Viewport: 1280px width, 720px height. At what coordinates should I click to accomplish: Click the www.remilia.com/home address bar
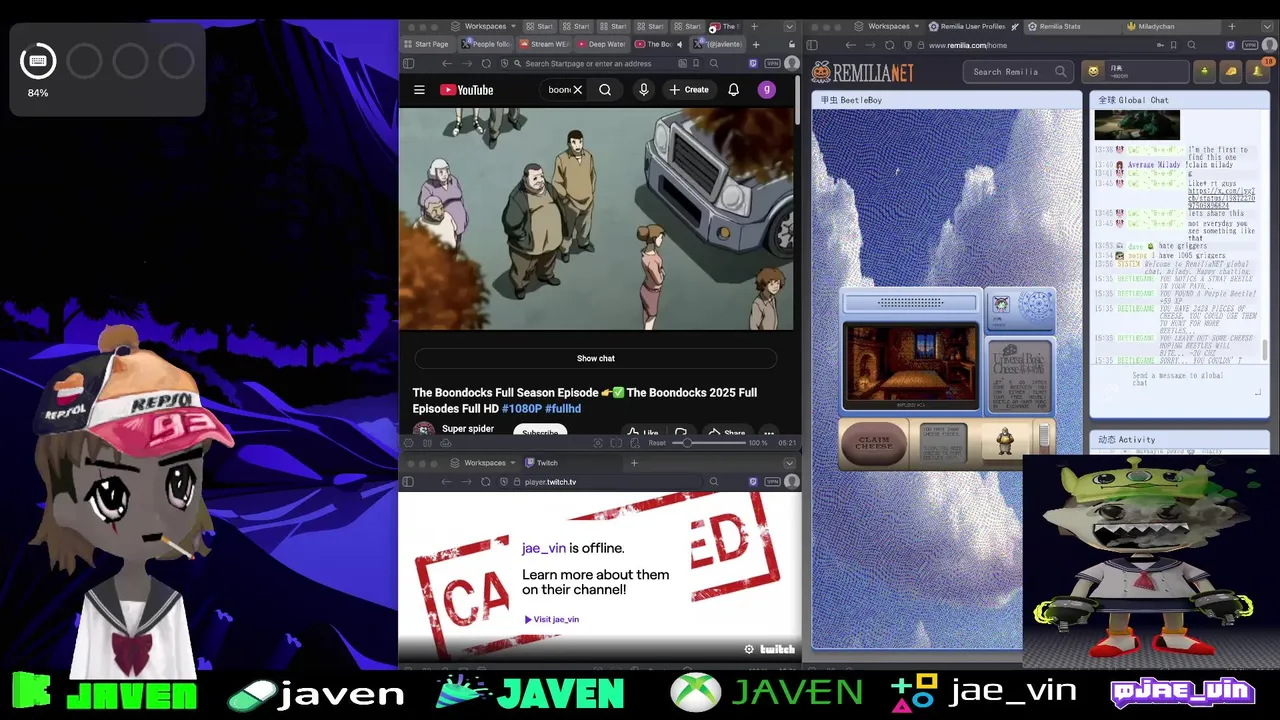(1040, 45)
